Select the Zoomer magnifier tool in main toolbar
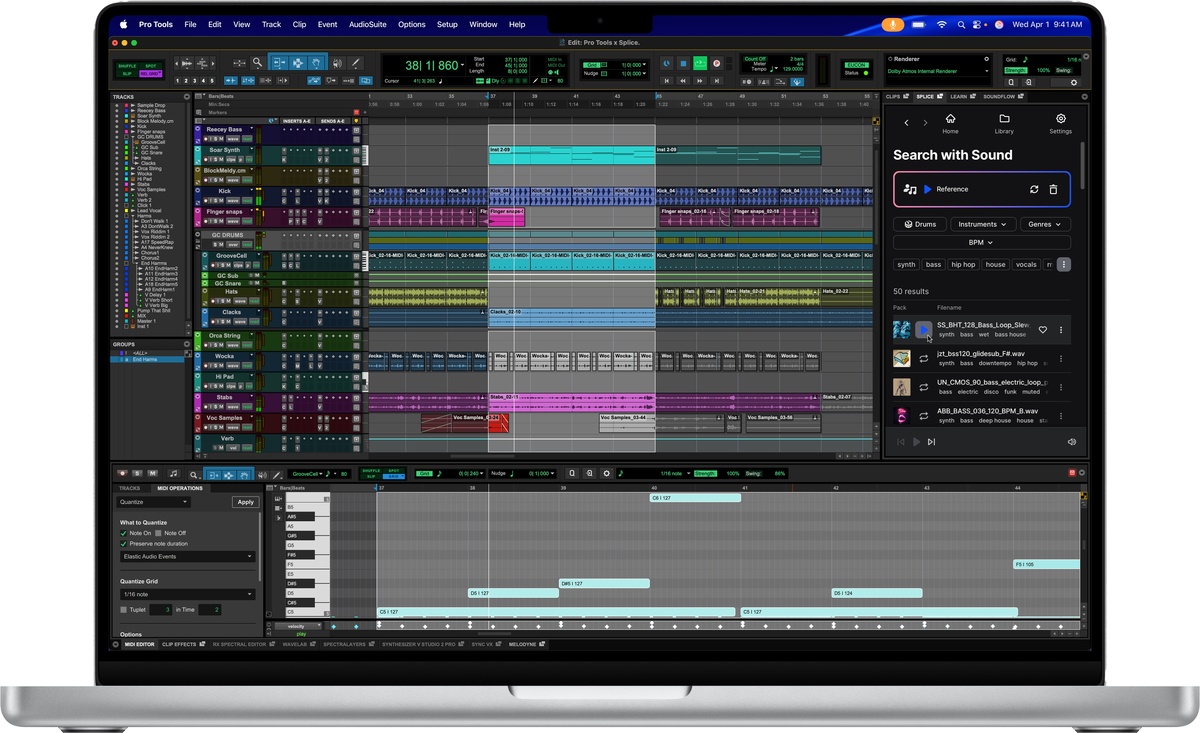Viewport: 1200px width, 733px height. 257,62
